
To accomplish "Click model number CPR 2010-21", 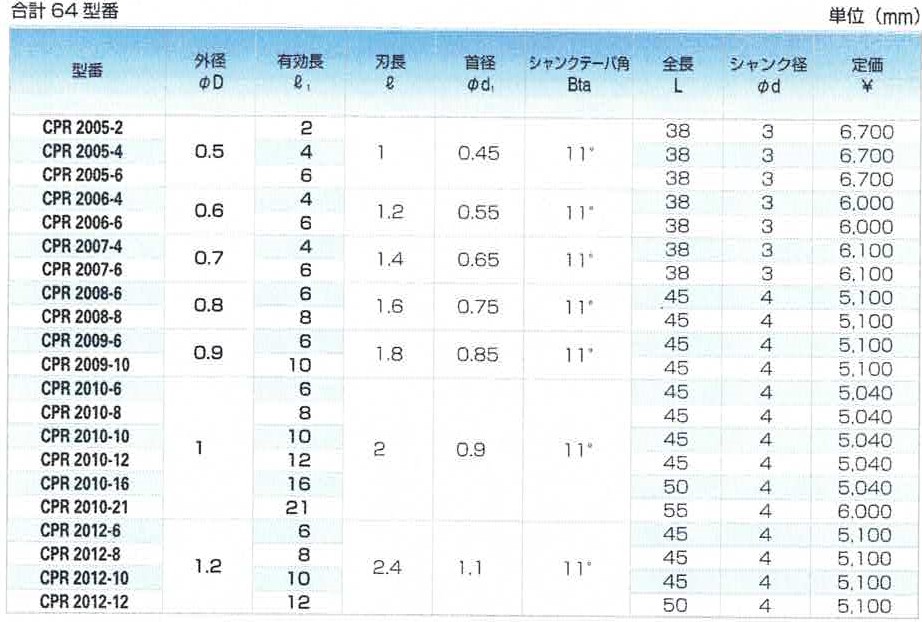I will click(86, 507).
